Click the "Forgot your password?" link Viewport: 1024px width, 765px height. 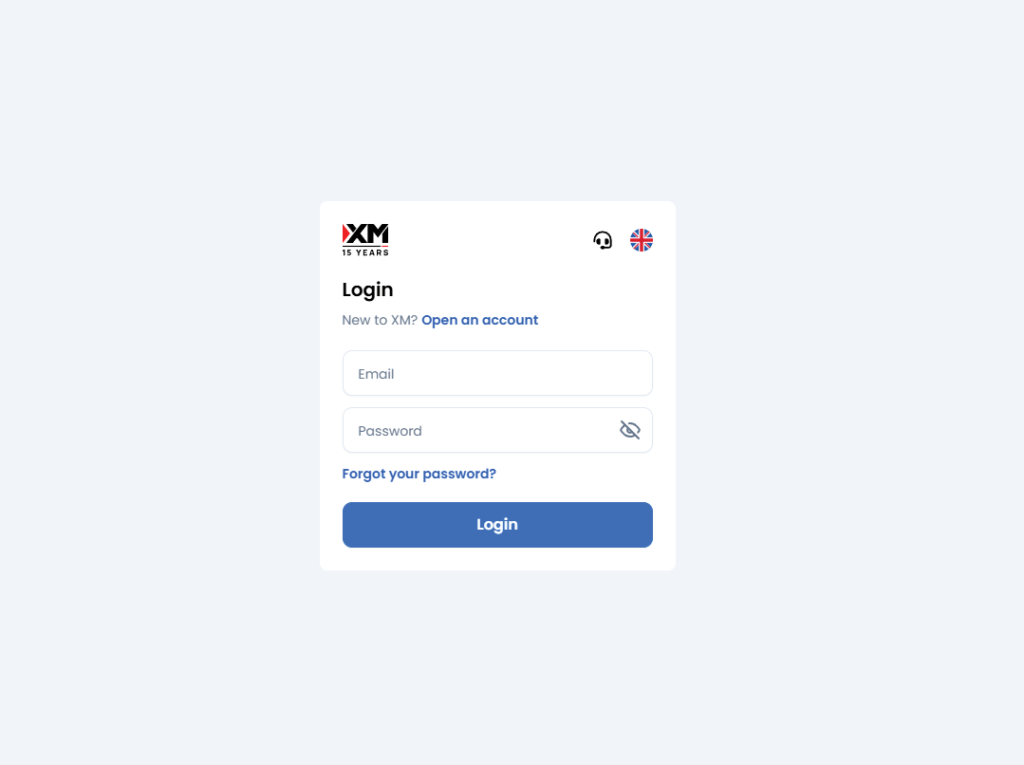tap(419, 474)
